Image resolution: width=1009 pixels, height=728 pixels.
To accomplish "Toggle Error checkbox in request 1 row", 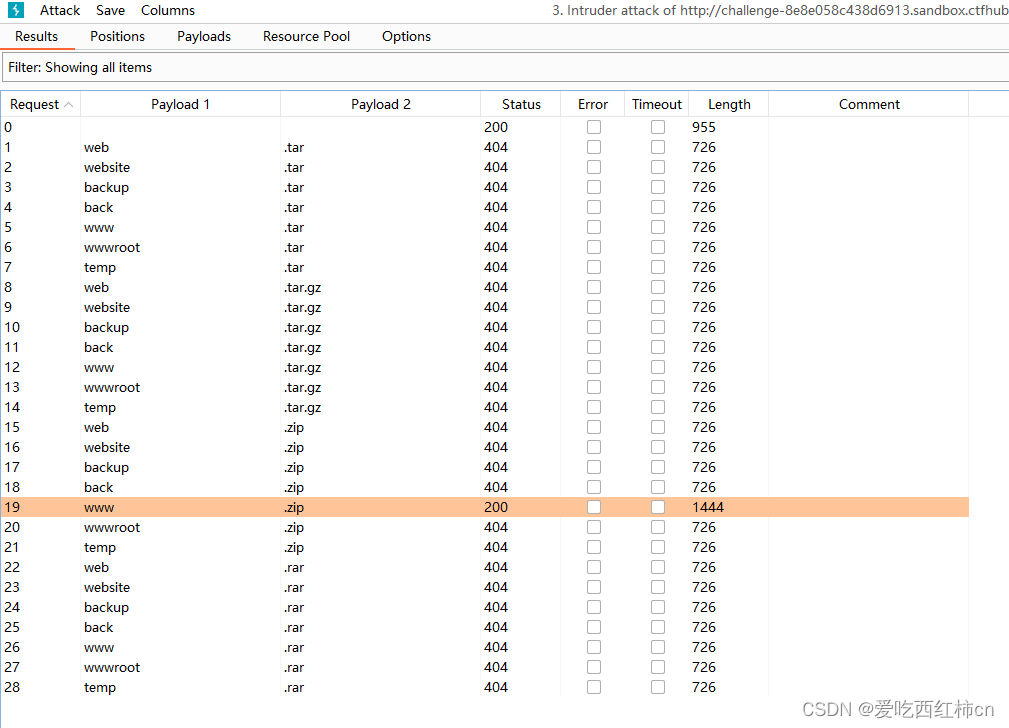I will 594,147.
